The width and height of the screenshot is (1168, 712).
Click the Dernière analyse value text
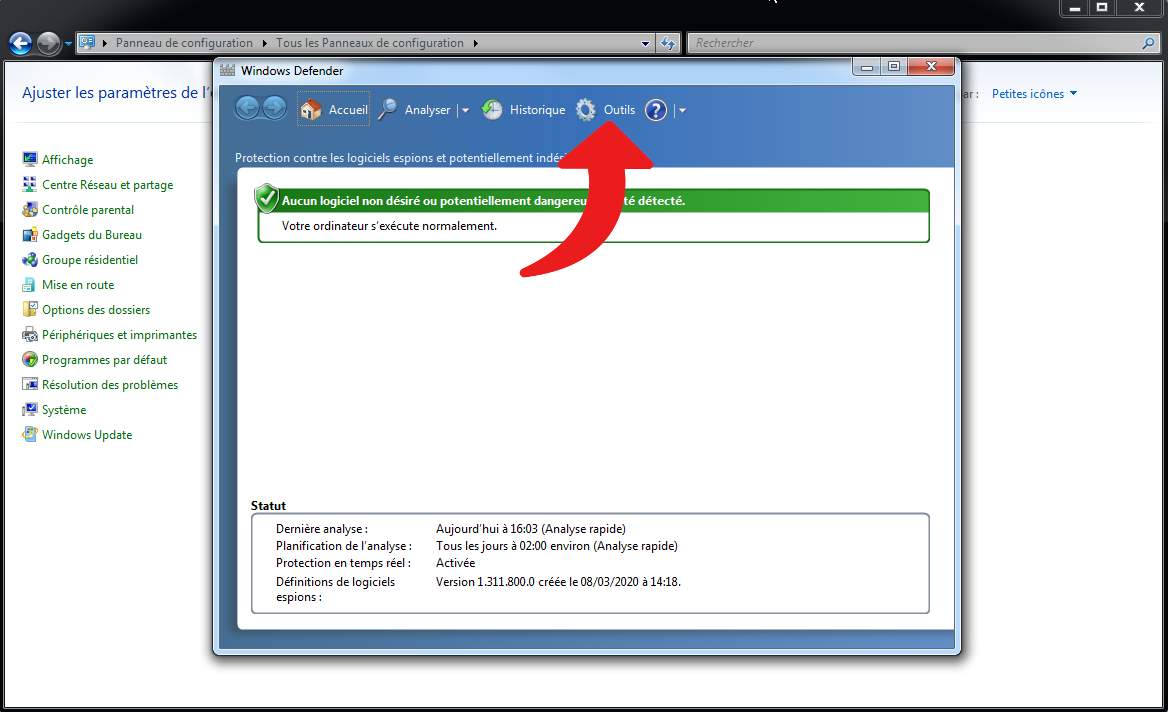[x=530, y=529]
